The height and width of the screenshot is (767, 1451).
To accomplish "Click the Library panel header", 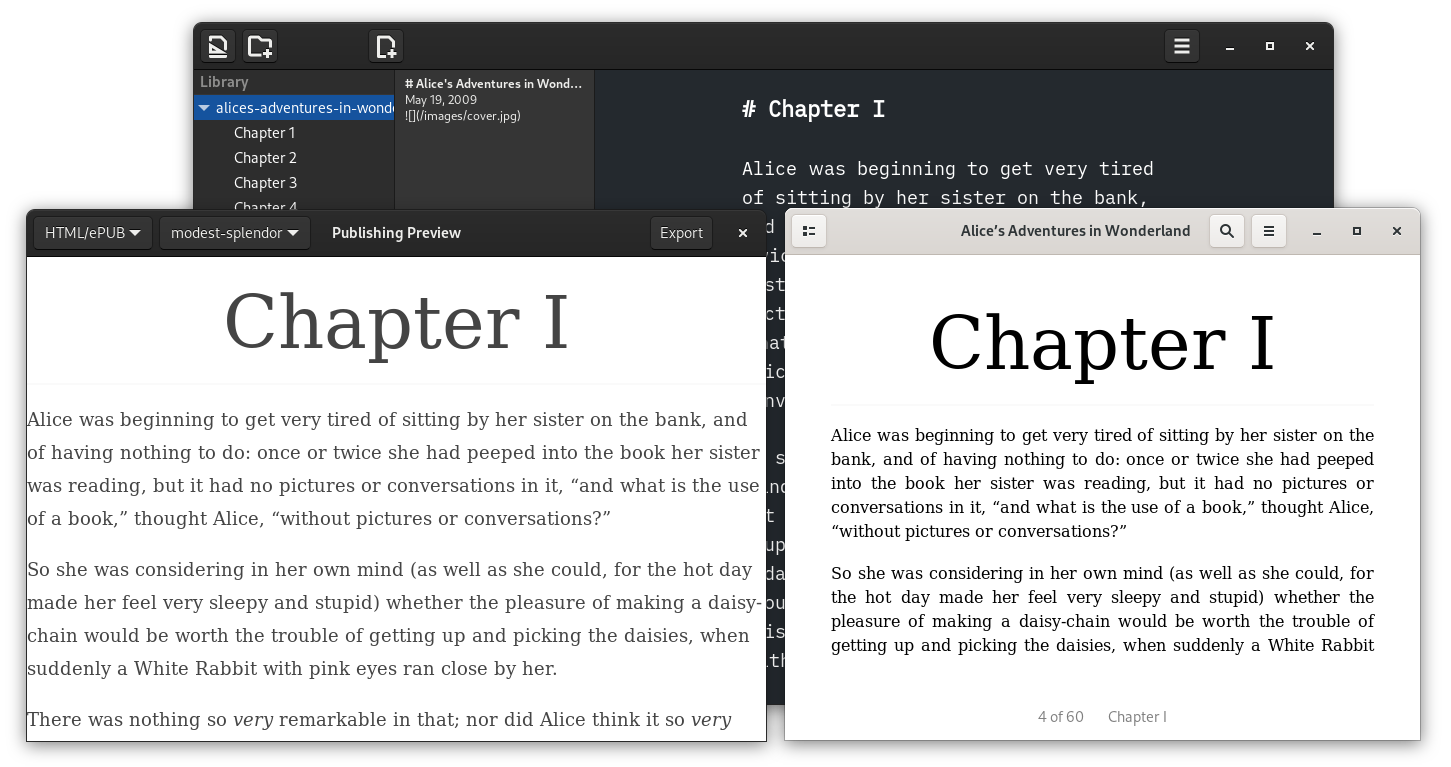I will click(x=223, y=81).
